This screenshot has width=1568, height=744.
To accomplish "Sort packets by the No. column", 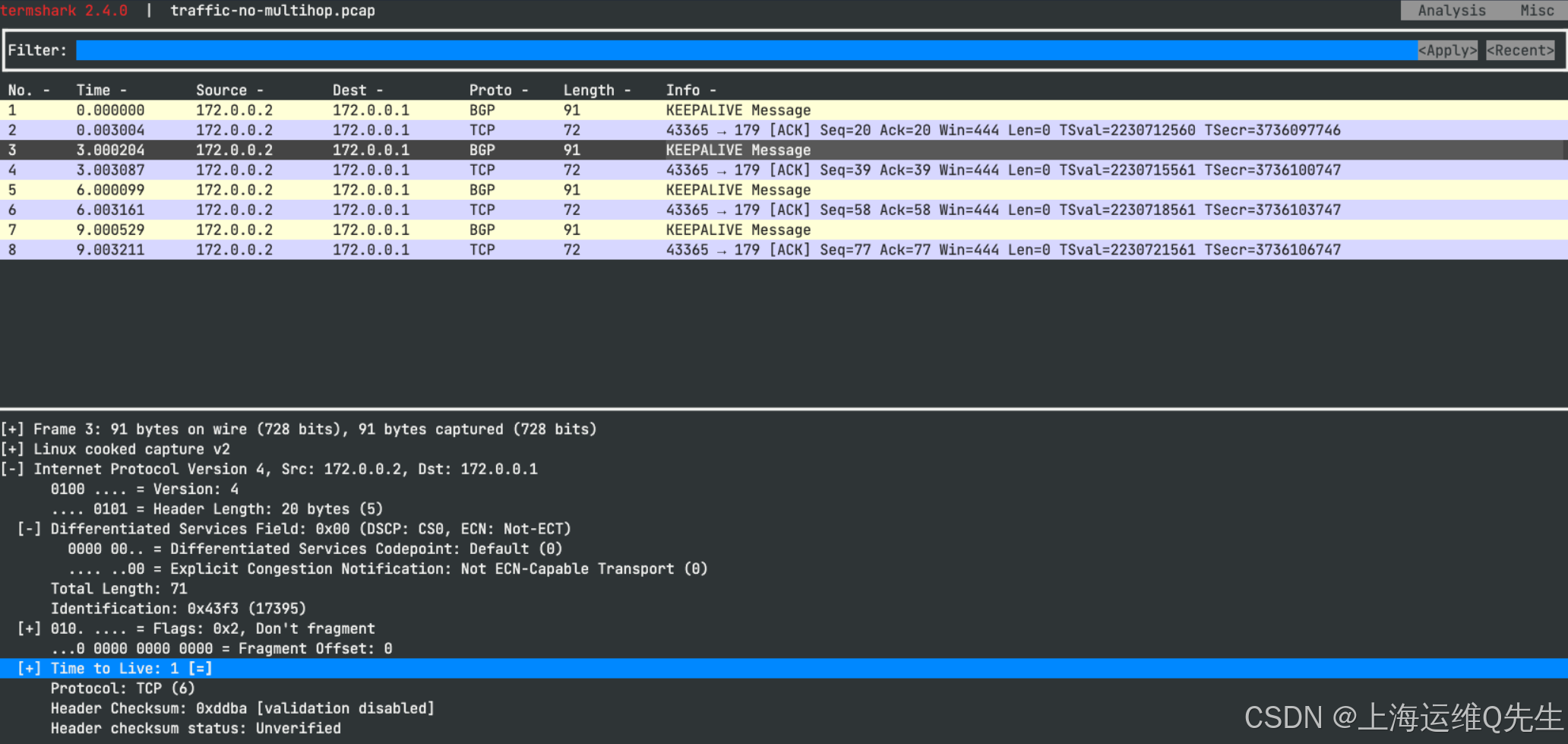I will (x=29, y=90).
